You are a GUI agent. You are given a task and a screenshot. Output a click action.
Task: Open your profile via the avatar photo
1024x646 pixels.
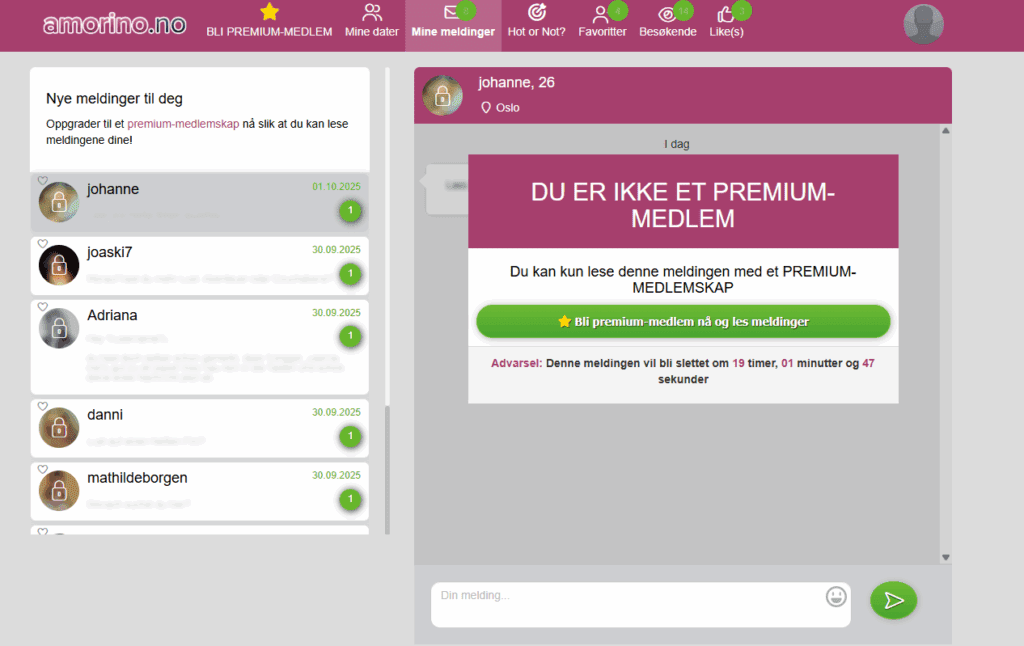coord(922,23)
